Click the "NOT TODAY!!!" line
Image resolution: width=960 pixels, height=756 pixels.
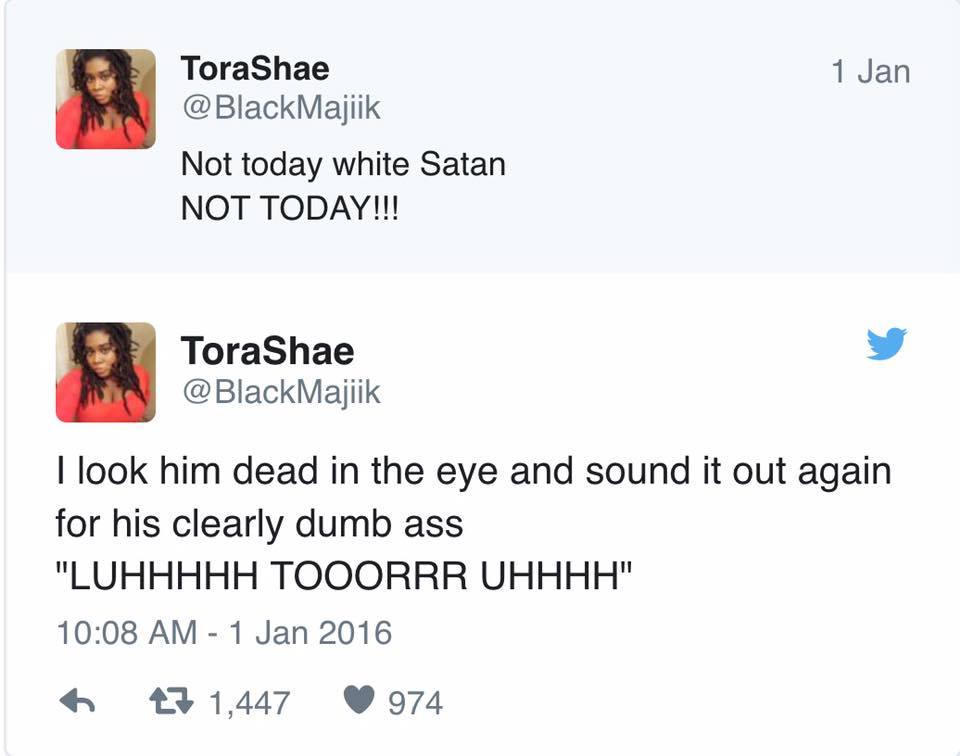click(288, 209)
